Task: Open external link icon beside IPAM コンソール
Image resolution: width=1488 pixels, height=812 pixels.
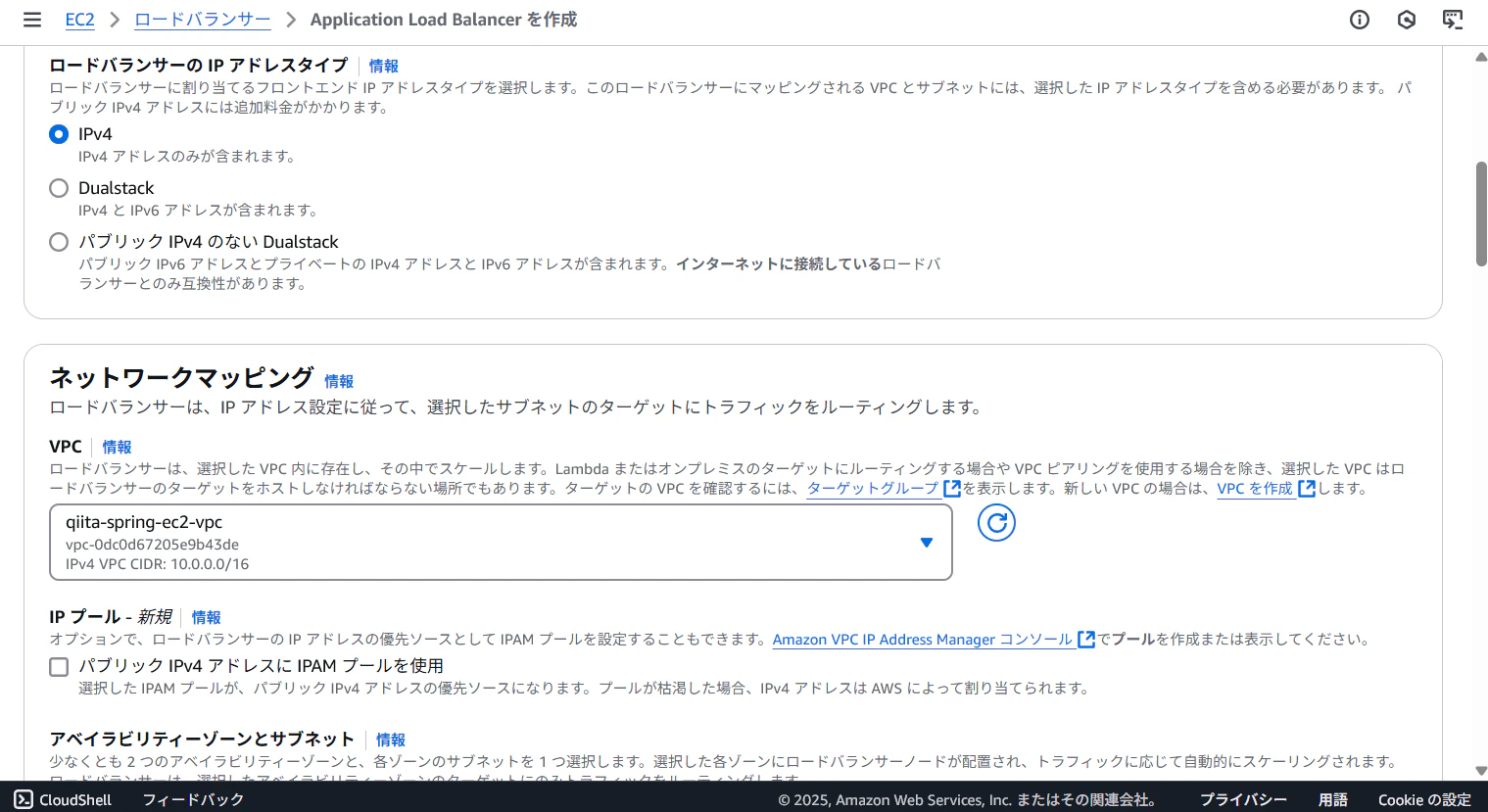Action: 1086,640
